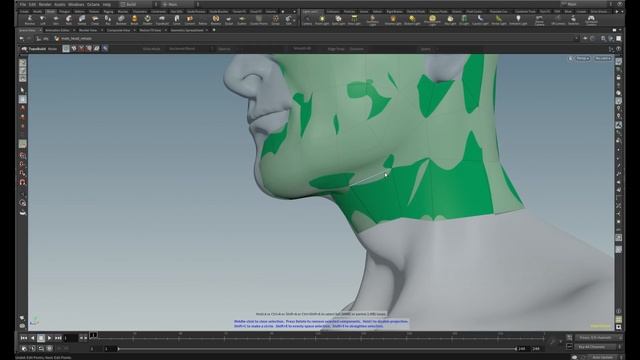Add an Area Light
Screen dimensions: 640x360
[354, 20]
